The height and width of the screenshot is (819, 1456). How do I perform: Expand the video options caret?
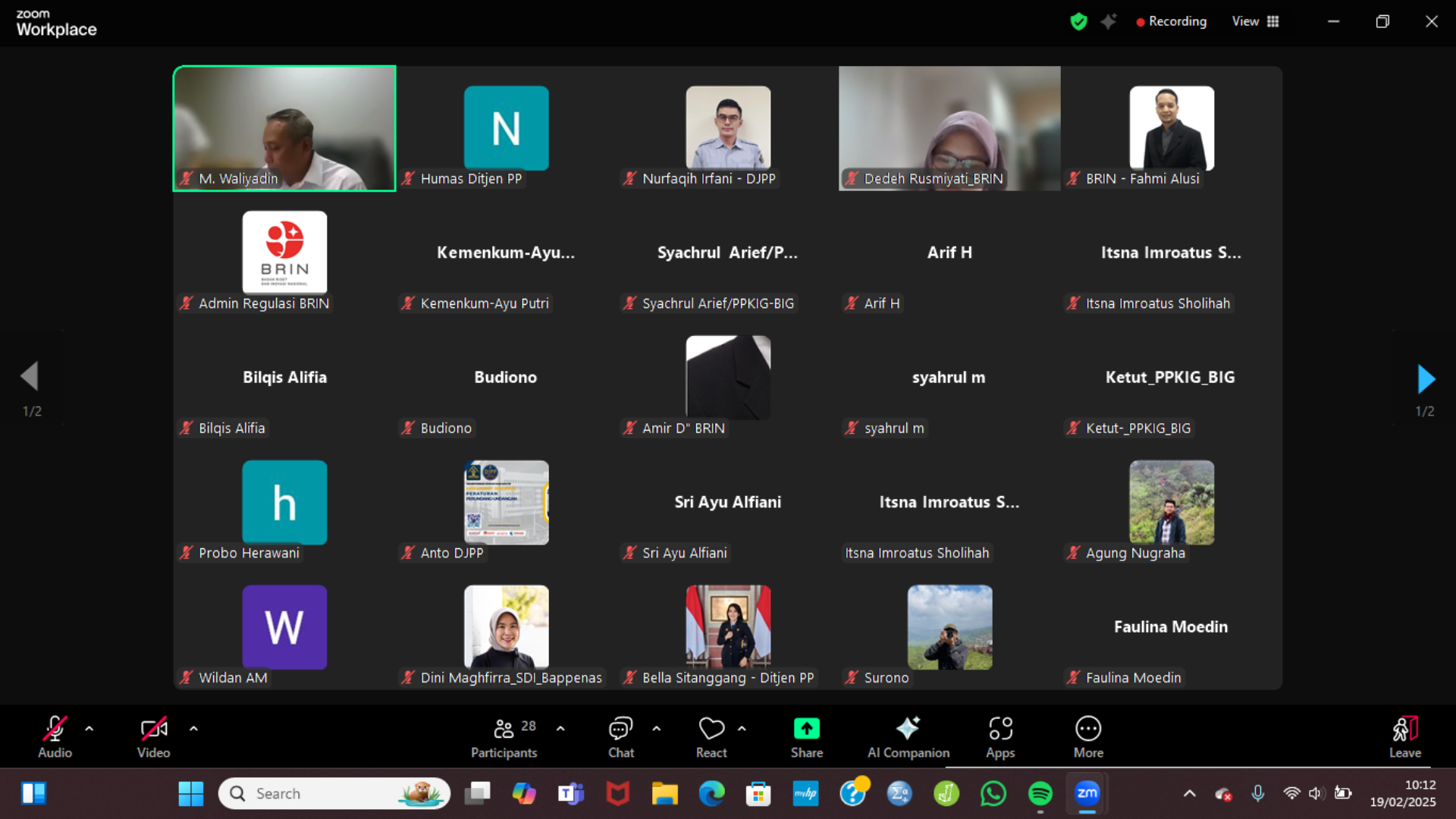point(194,729)
